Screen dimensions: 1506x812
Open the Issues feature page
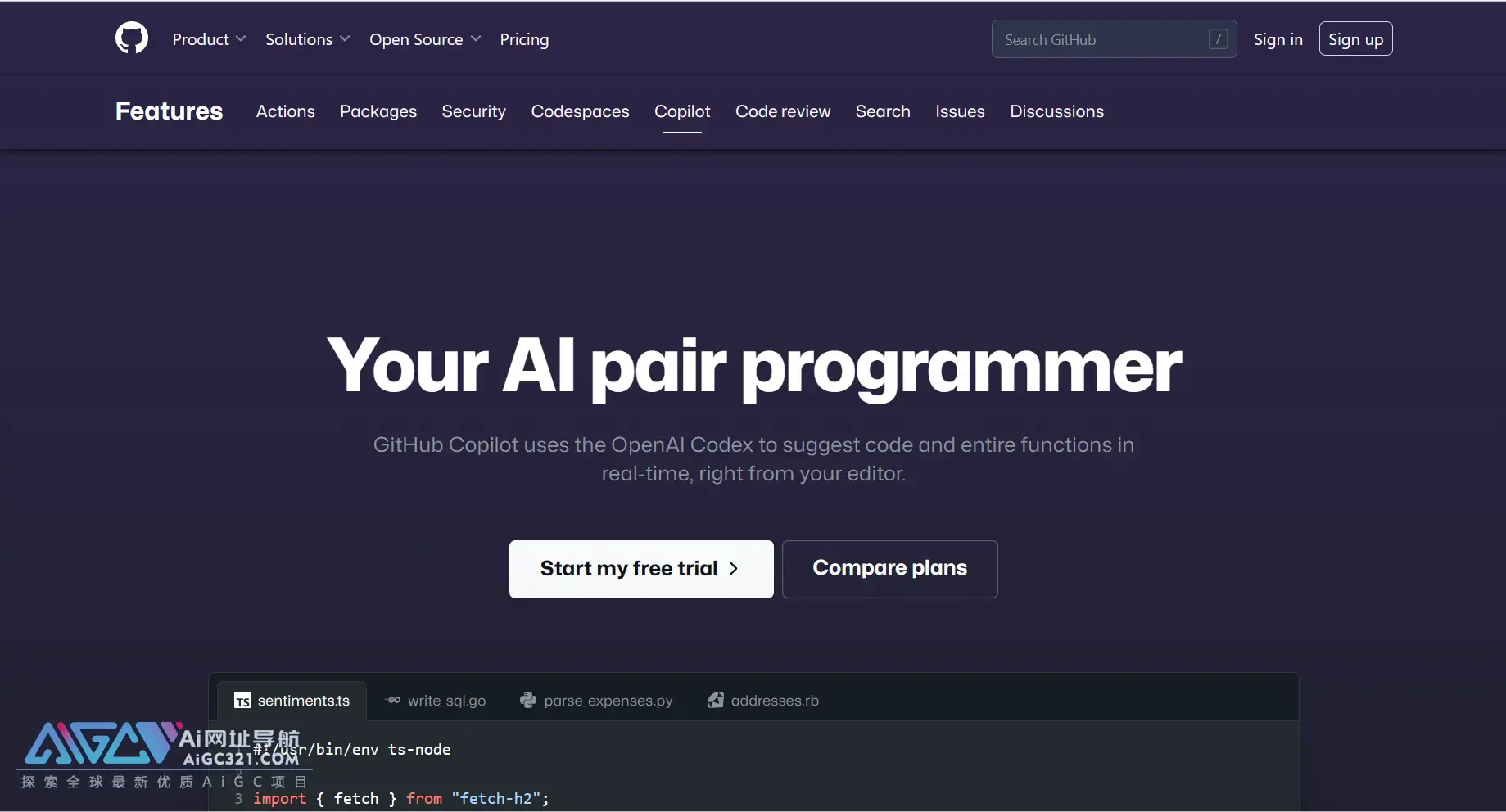[960, 111]
